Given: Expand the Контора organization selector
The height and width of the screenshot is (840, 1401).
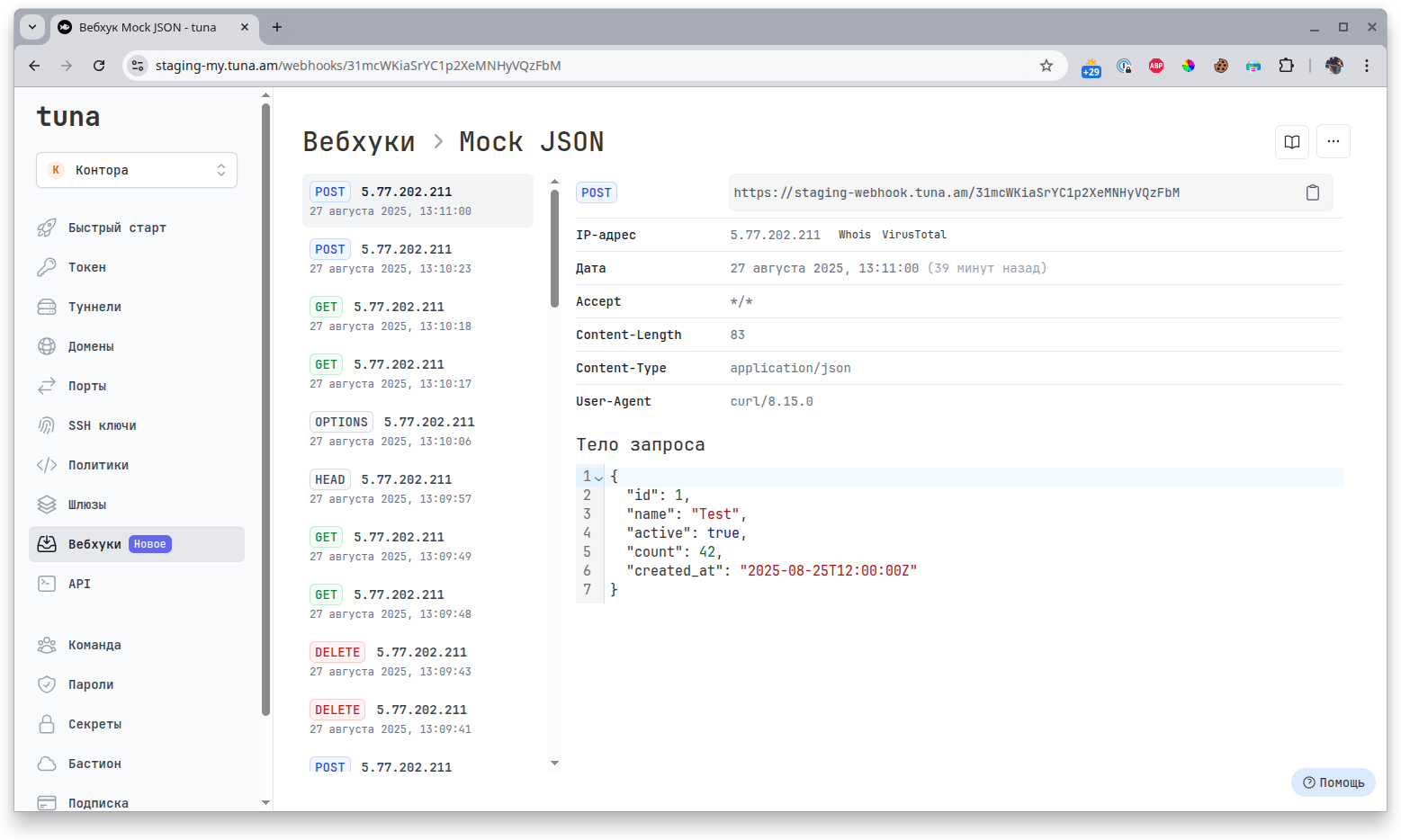Looking at the screenshot, I should pyautogui.click(x=137, y=170).
